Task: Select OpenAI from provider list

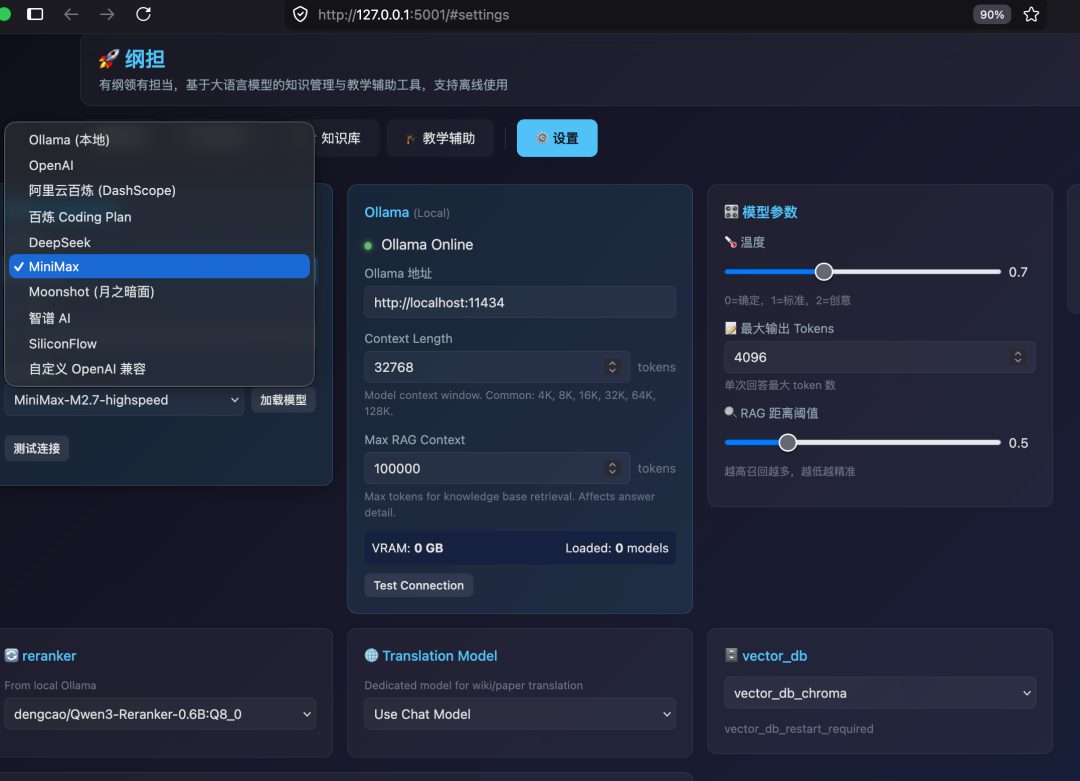Action: coord(159,165)
